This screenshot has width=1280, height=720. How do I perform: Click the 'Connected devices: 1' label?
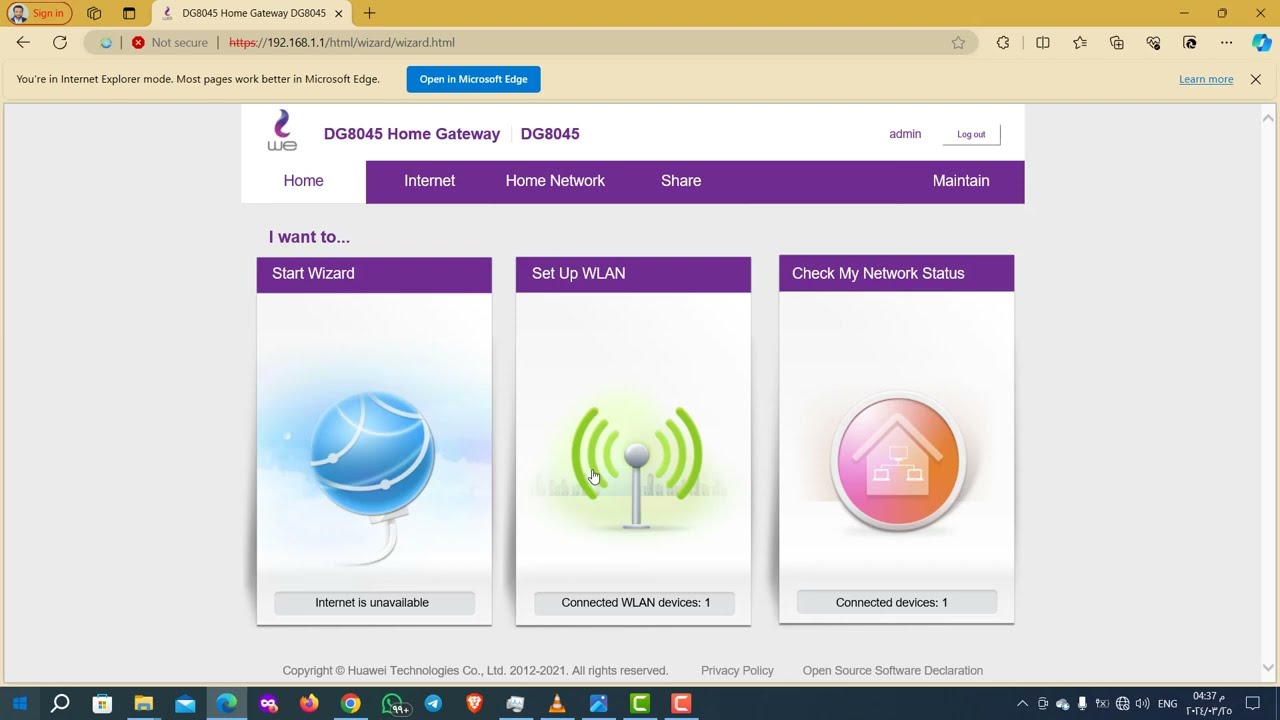(x=897, y=603)
